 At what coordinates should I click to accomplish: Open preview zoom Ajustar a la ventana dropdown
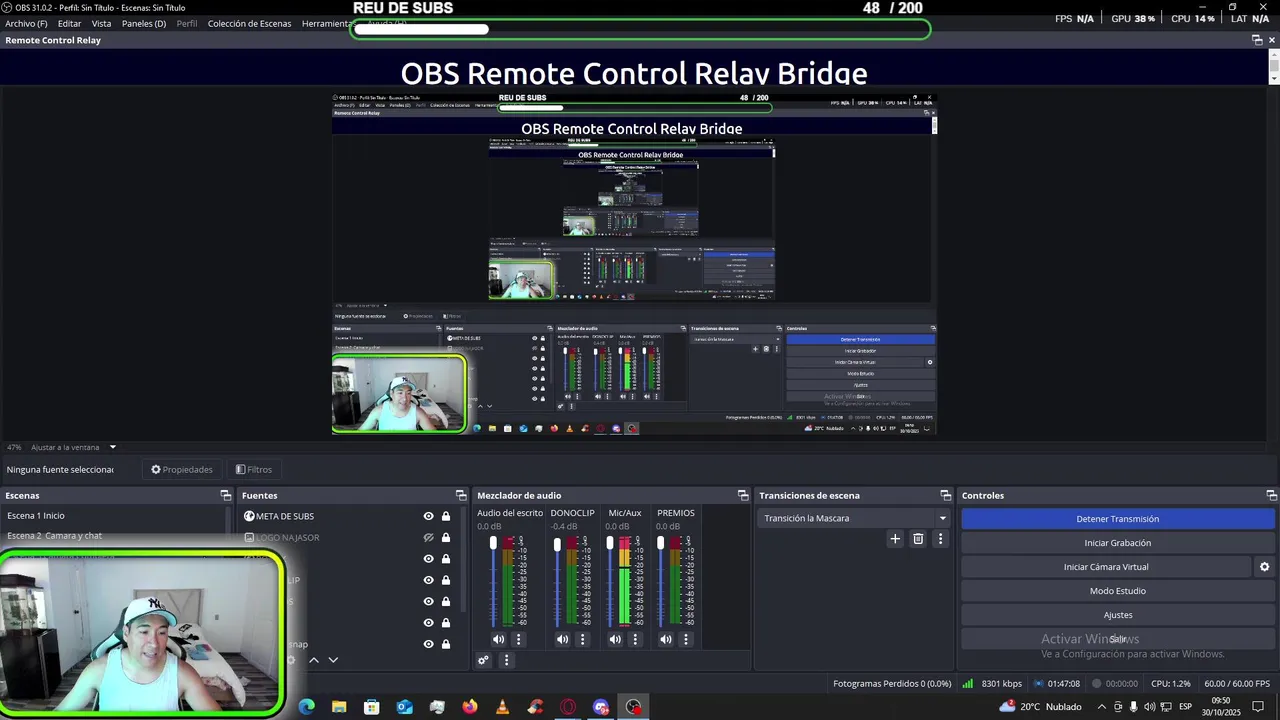tap(73, 447)
